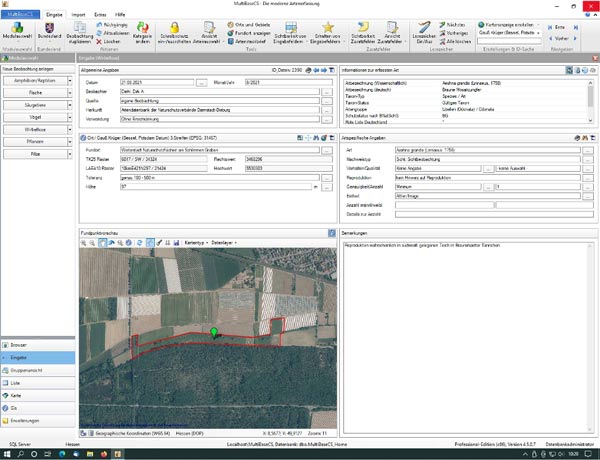Click zoom-in icon in map toolbar

coord(83,243)
